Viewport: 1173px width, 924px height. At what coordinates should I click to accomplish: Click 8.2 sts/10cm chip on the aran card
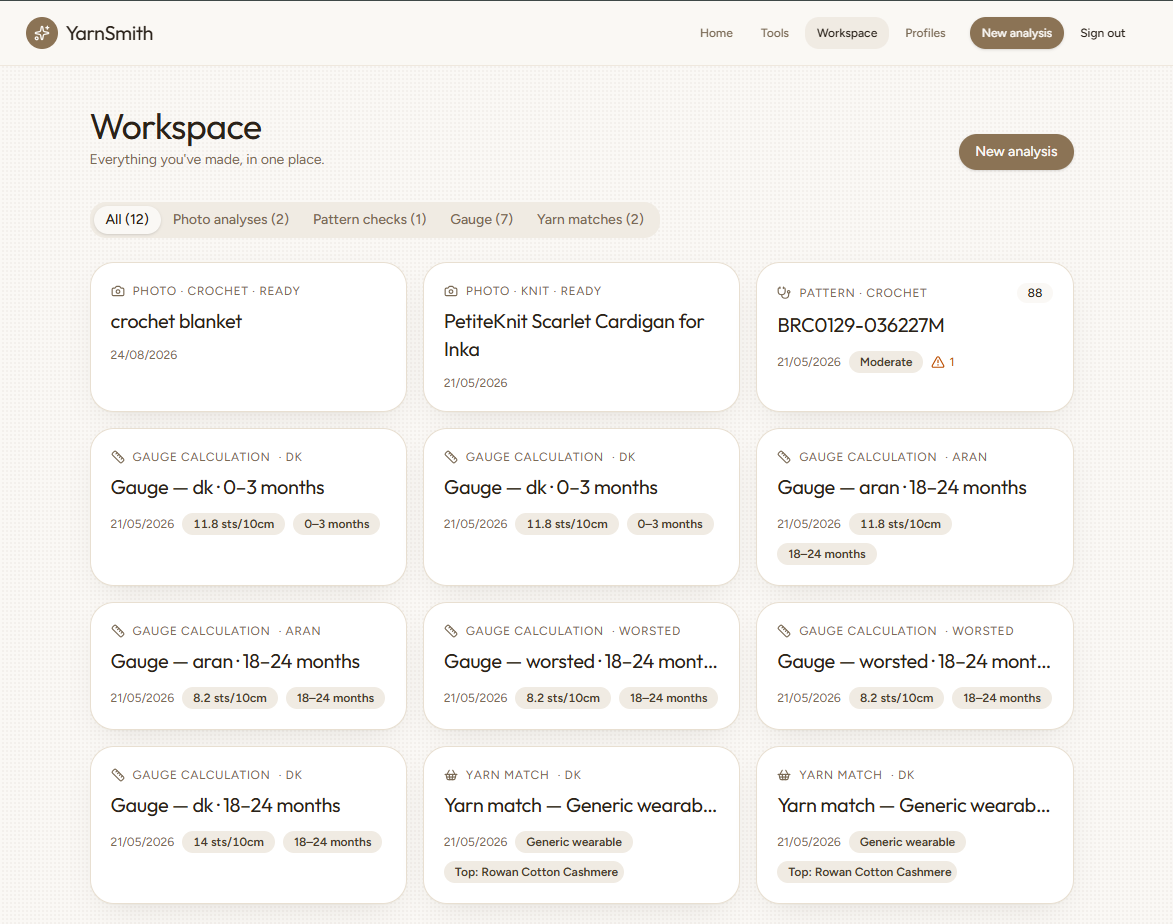pos(230,698)
